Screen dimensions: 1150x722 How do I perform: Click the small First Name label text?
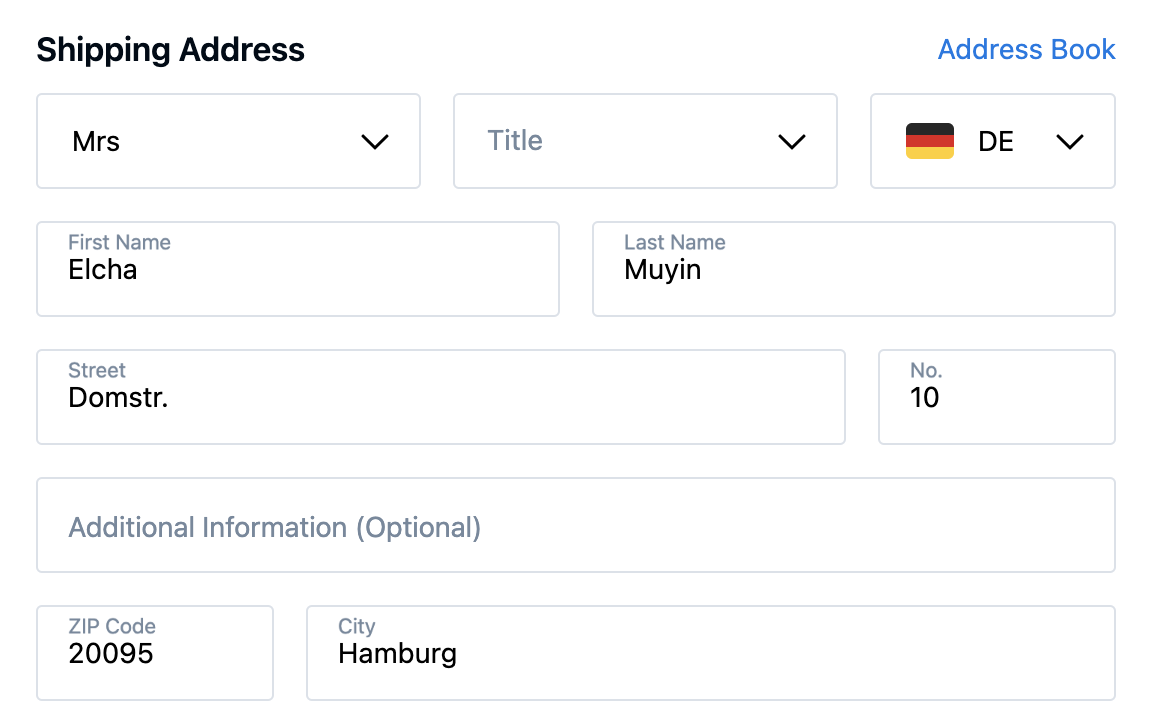[x=119, y=242]
